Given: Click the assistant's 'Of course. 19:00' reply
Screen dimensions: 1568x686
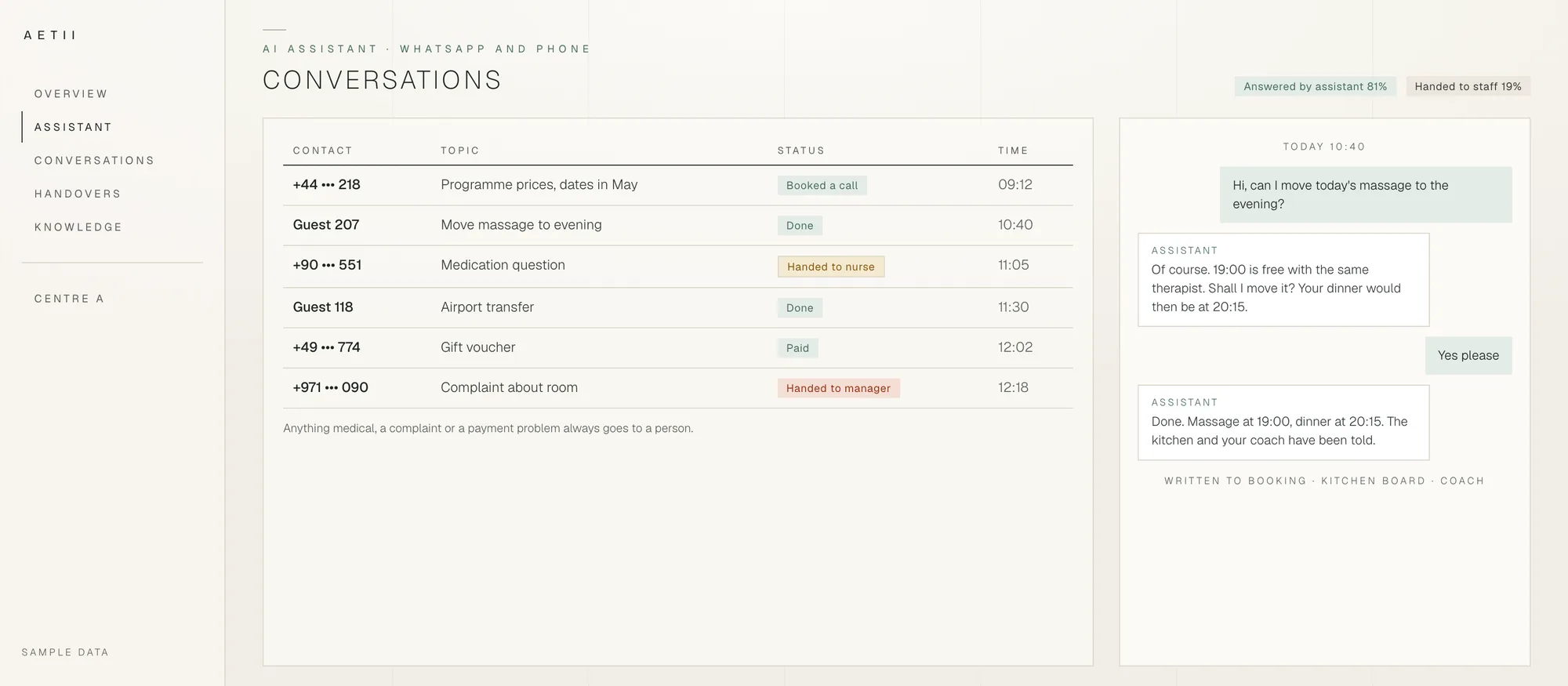Looking at the screenshot, I should [1283, 280].
